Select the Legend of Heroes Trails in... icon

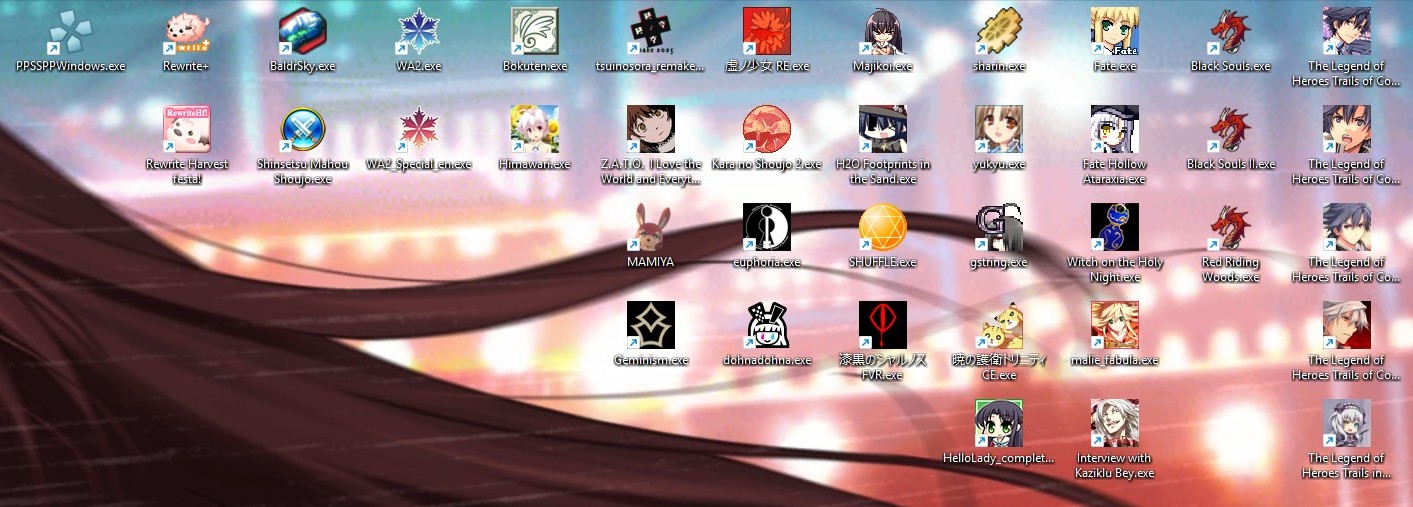(1347, 424)
